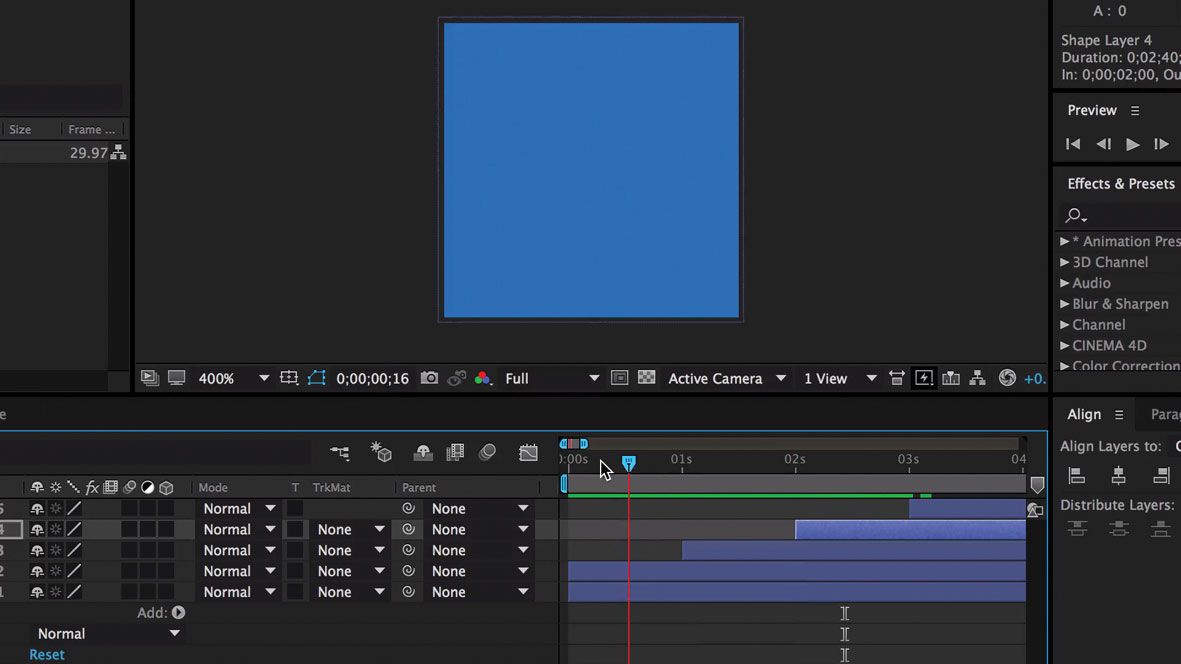
Task: Click the Show Channel and Color Management swatch
Action: [x=483, y=378]
